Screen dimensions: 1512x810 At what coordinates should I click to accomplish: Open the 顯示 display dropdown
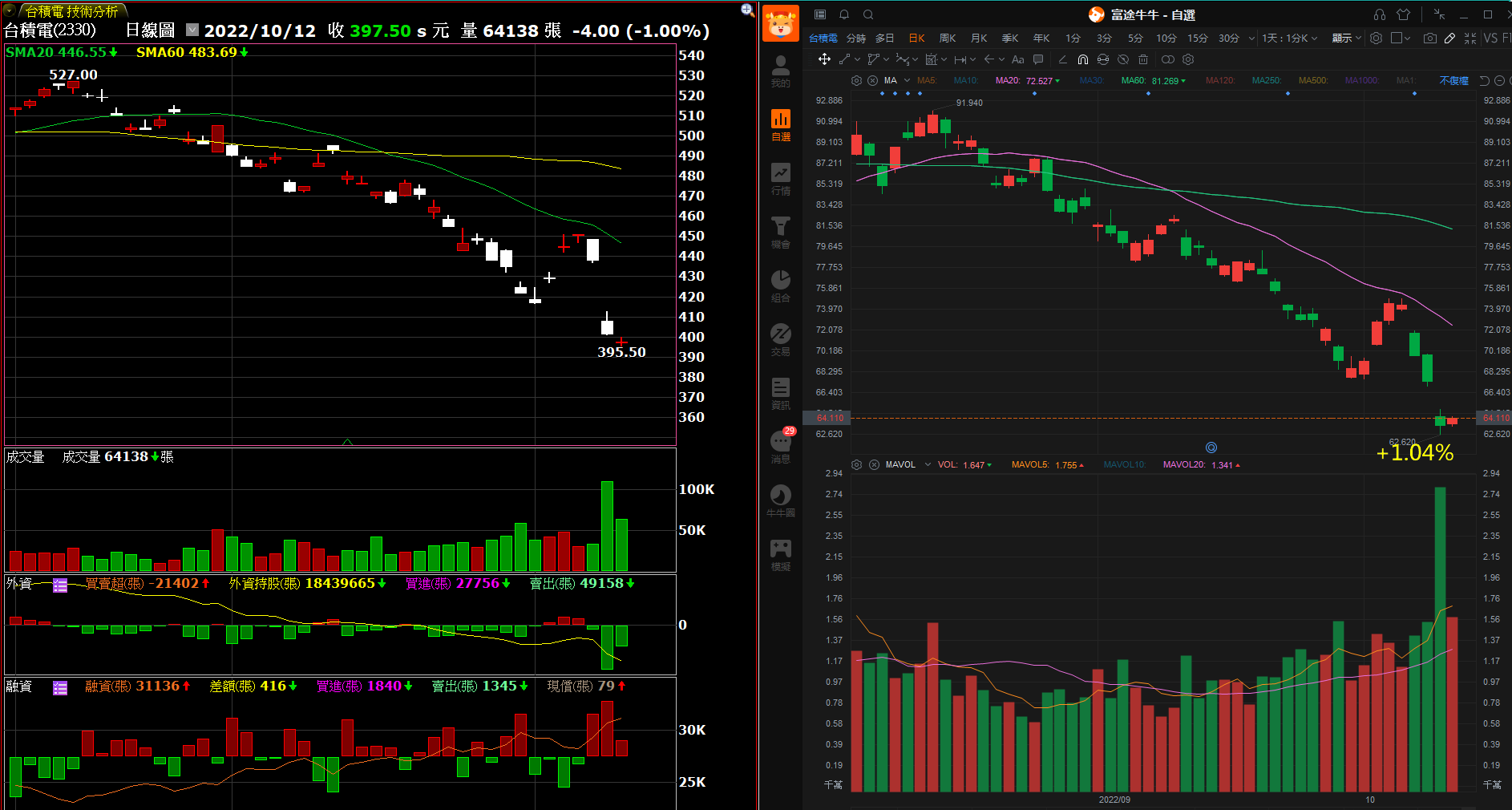coord(1347,38)
